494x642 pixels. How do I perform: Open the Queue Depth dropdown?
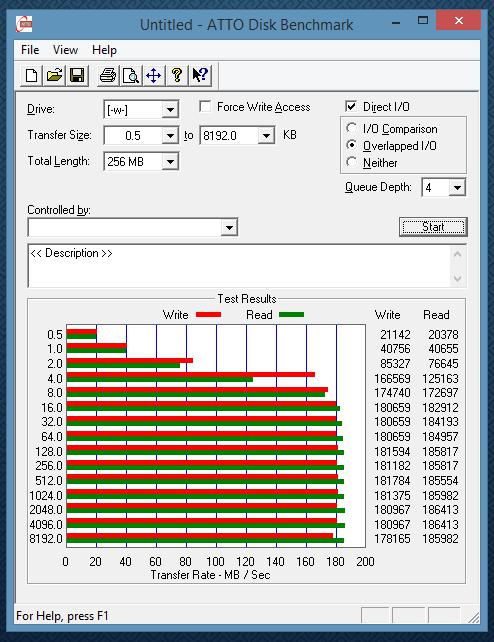tap(457, 188)
